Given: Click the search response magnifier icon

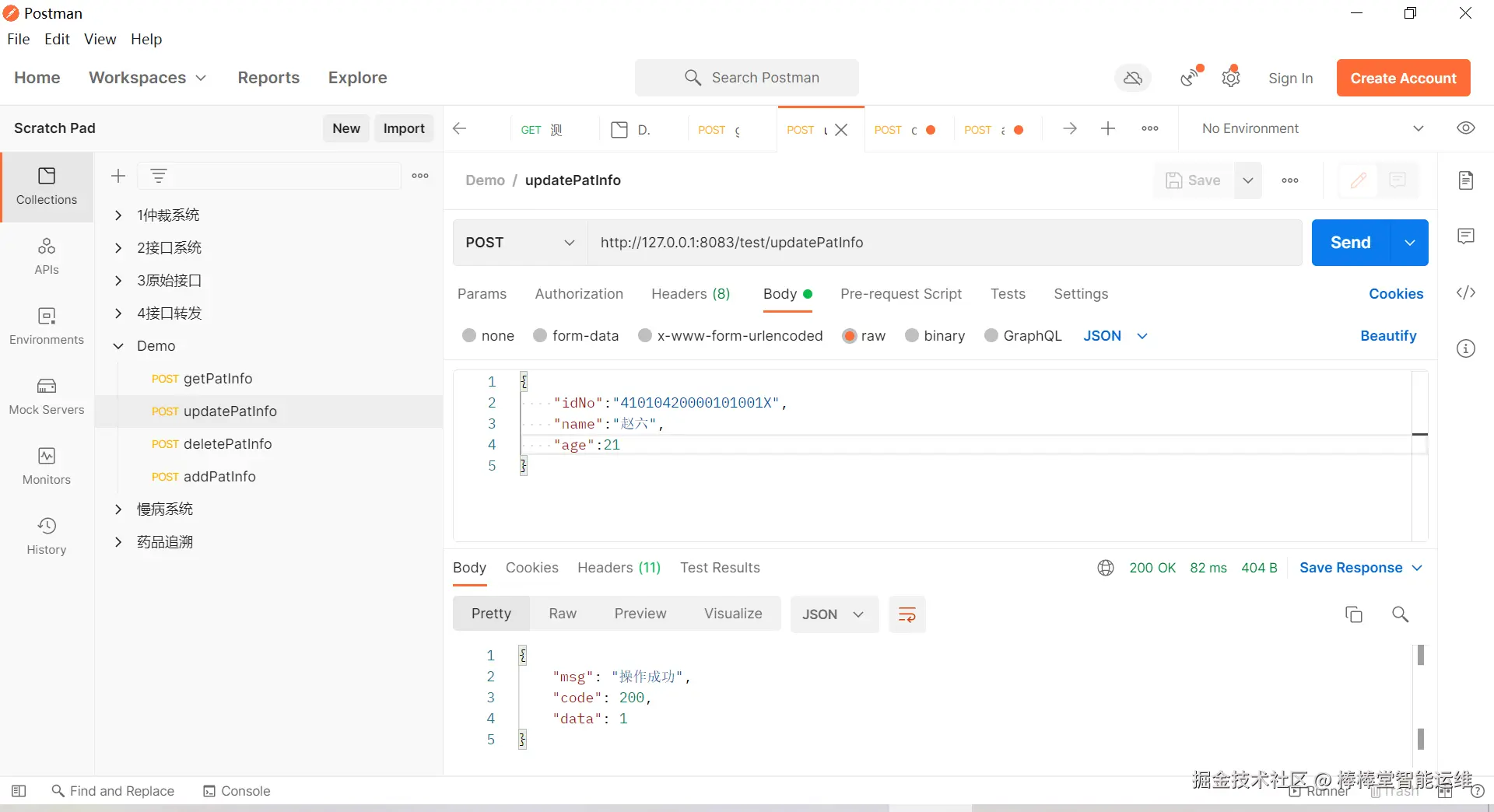Looking at the screenshot, I should point(1400,614).
